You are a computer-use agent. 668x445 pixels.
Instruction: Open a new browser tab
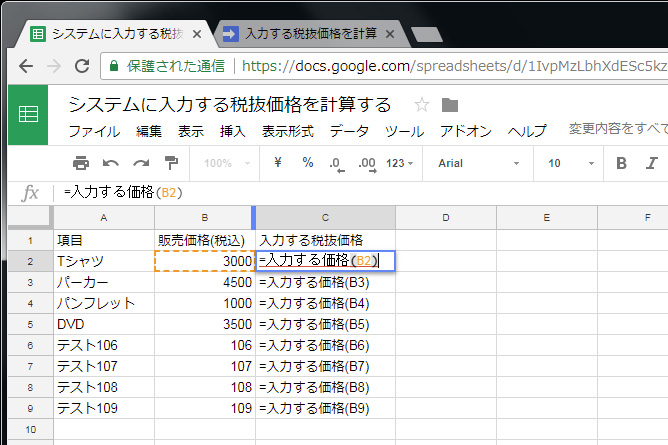coord(427,34)
